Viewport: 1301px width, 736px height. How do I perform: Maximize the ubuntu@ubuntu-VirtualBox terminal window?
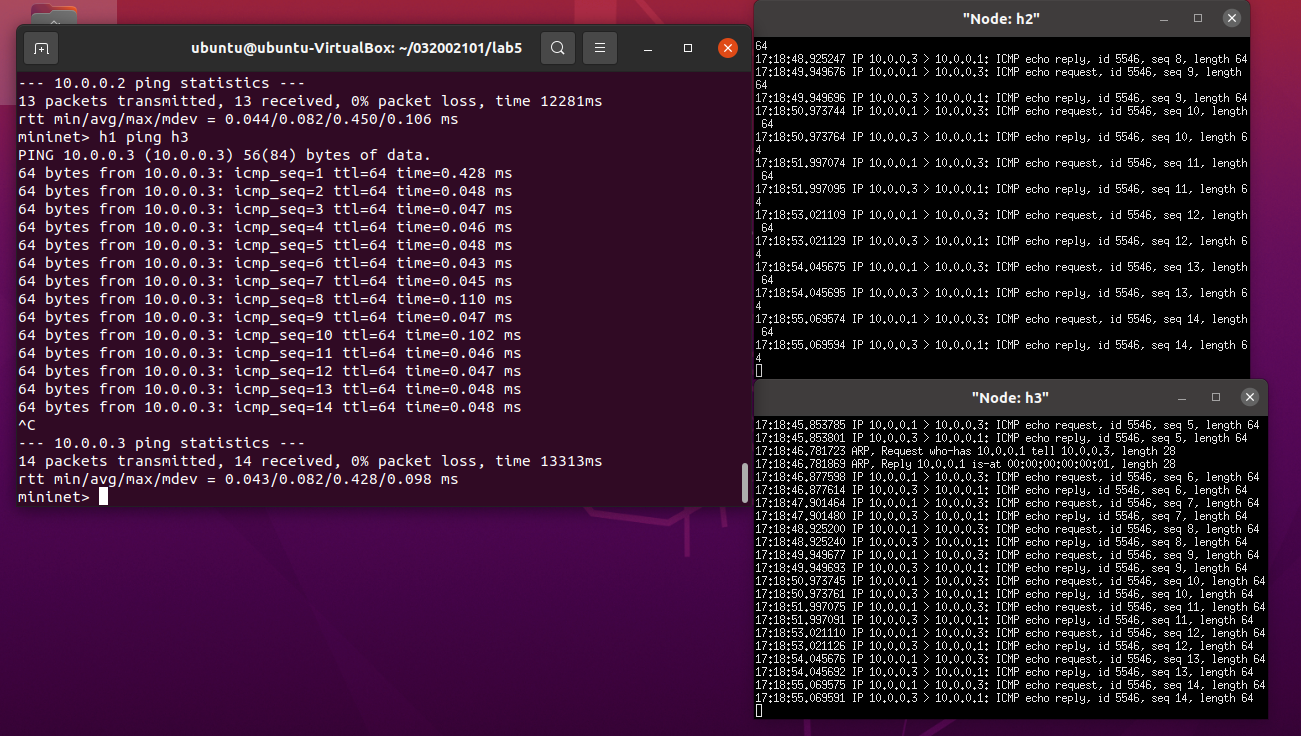pos(688,48)
